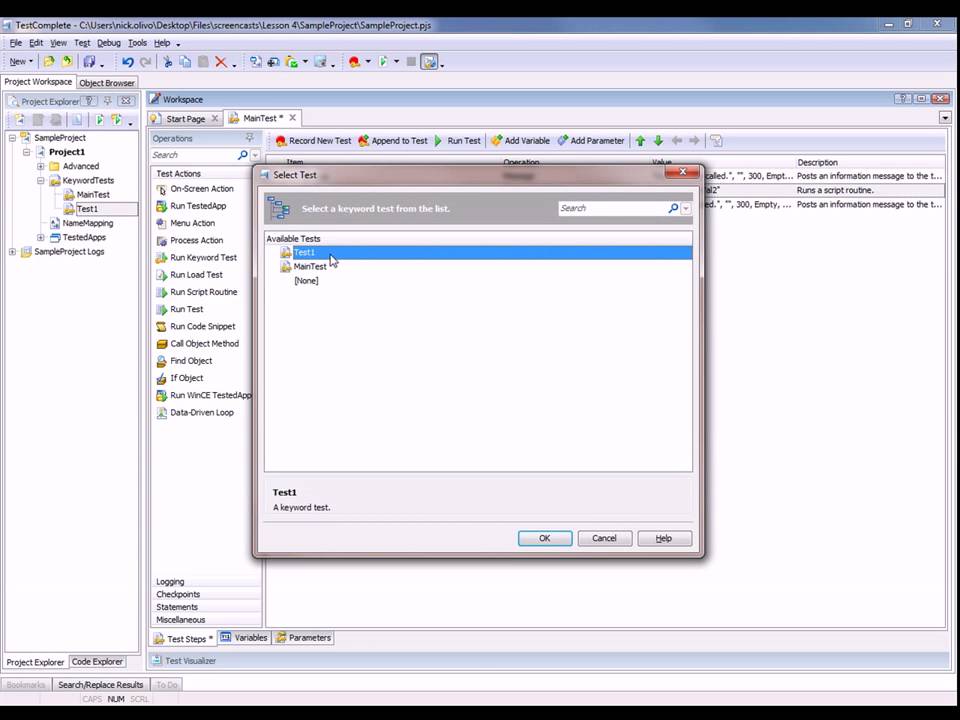
Task: Click the red Delete X icon
Action: [221, 62]
